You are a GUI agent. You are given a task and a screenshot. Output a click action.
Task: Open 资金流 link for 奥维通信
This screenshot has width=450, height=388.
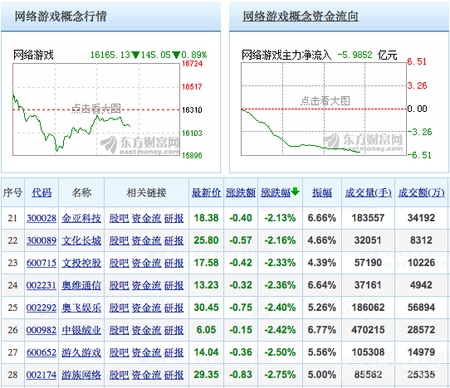pos(147,285)
